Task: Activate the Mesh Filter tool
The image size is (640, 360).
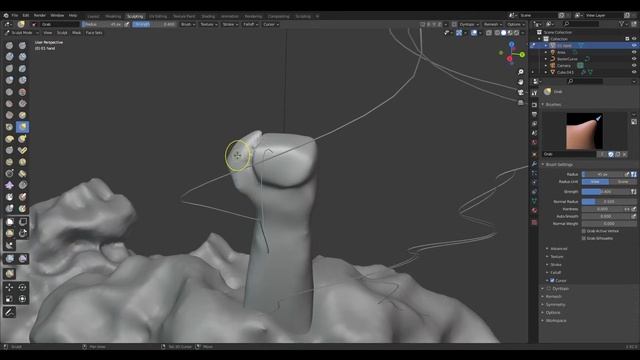Action: pos(10,258)
